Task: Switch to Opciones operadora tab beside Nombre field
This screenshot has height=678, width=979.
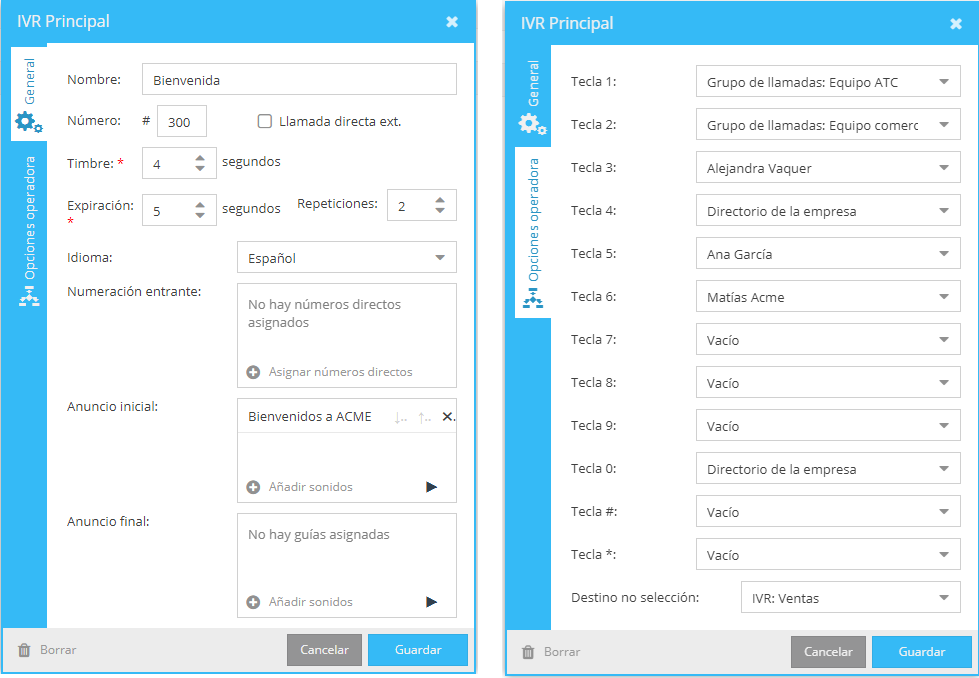Action: [x=29, y=230]
